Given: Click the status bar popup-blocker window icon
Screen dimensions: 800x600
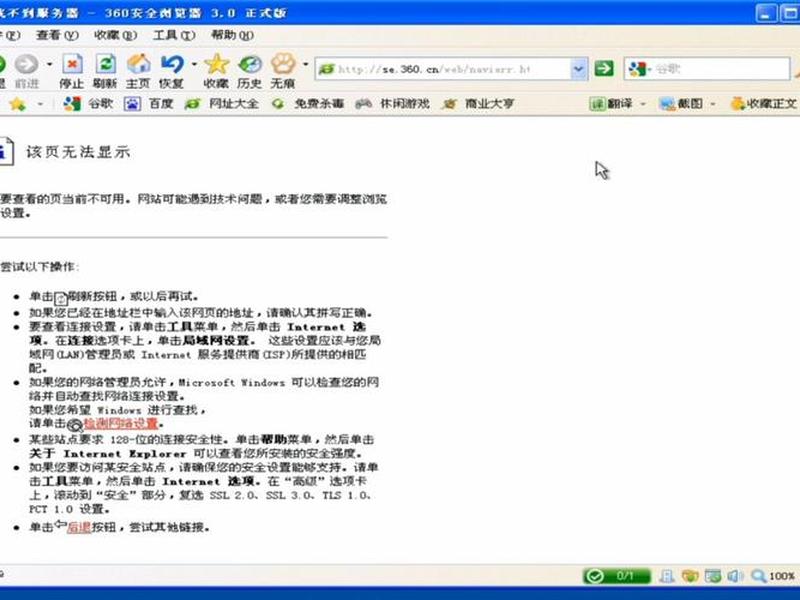Looking at the screenshot, I should point(712,576).
